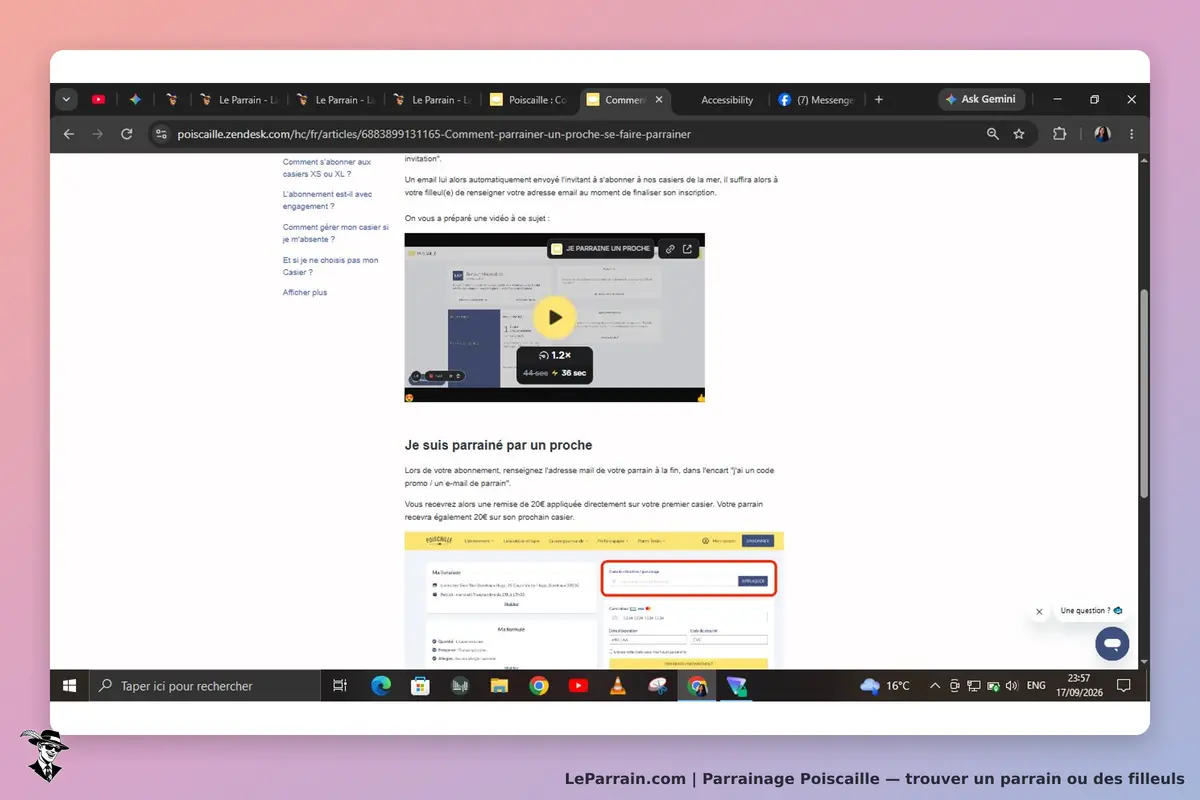1200x800 pixels.
Task: Switch to the pinned YouTube tab
Action: point(98,100)
